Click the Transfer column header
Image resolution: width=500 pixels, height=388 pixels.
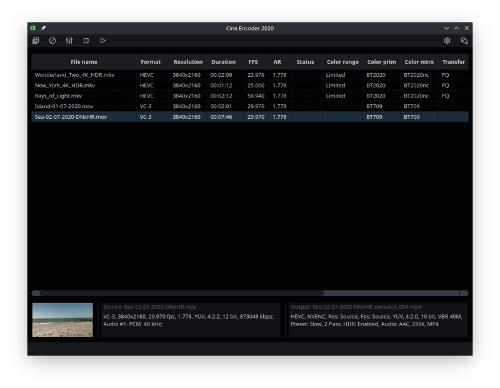(453, 62)
